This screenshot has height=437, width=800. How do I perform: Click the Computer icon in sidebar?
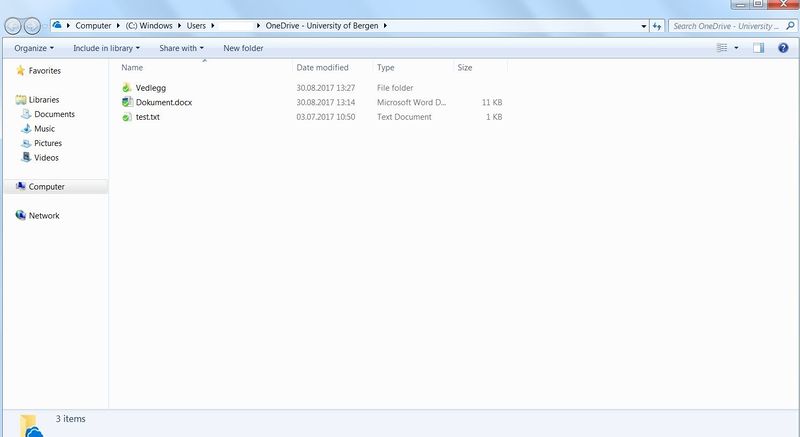20,187
